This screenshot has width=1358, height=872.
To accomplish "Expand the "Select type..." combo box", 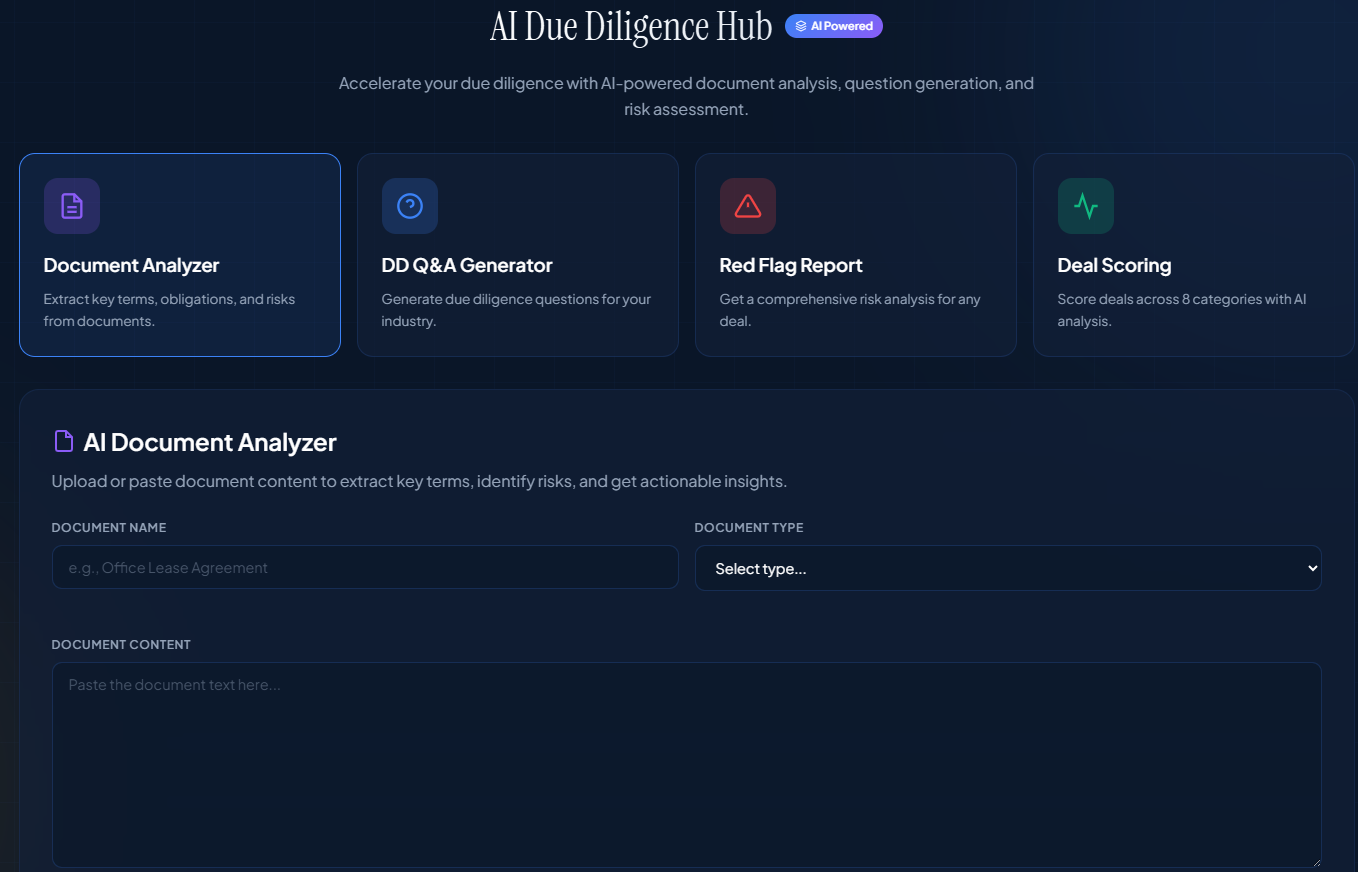I will click(1008, 567).
